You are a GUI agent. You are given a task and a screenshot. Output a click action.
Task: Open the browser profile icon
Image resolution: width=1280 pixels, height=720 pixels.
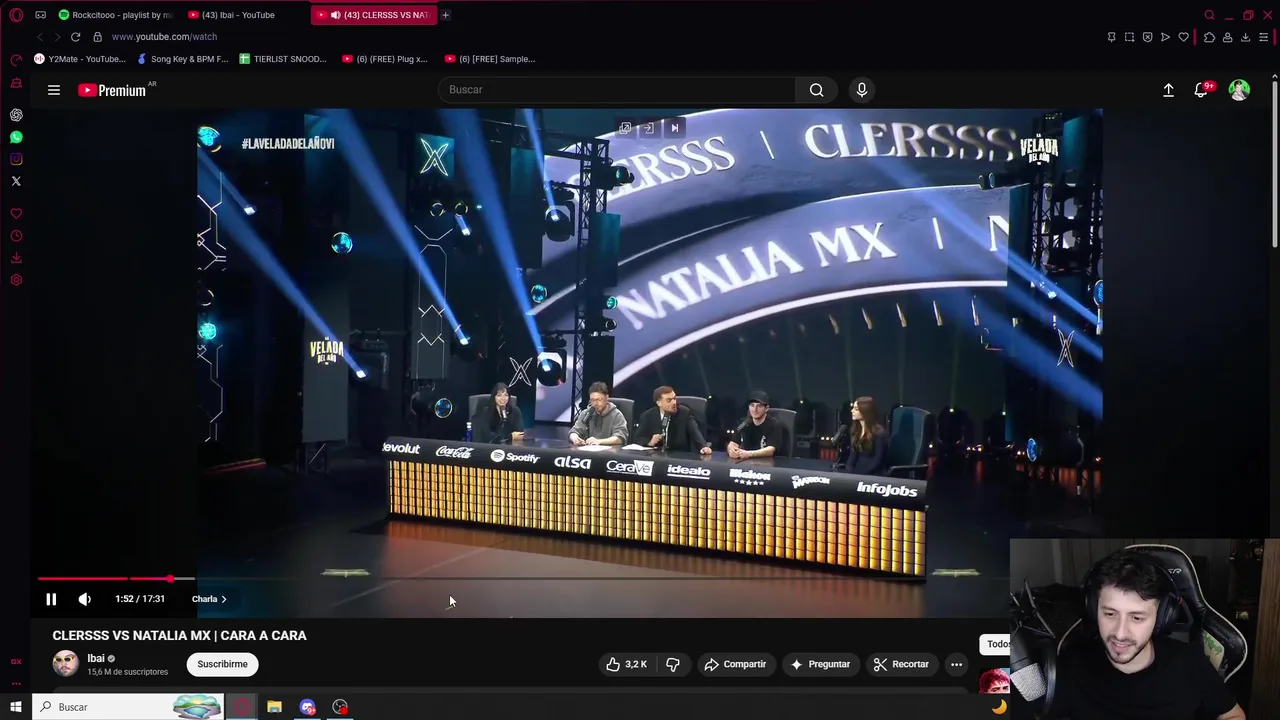tap(1227, 37)
